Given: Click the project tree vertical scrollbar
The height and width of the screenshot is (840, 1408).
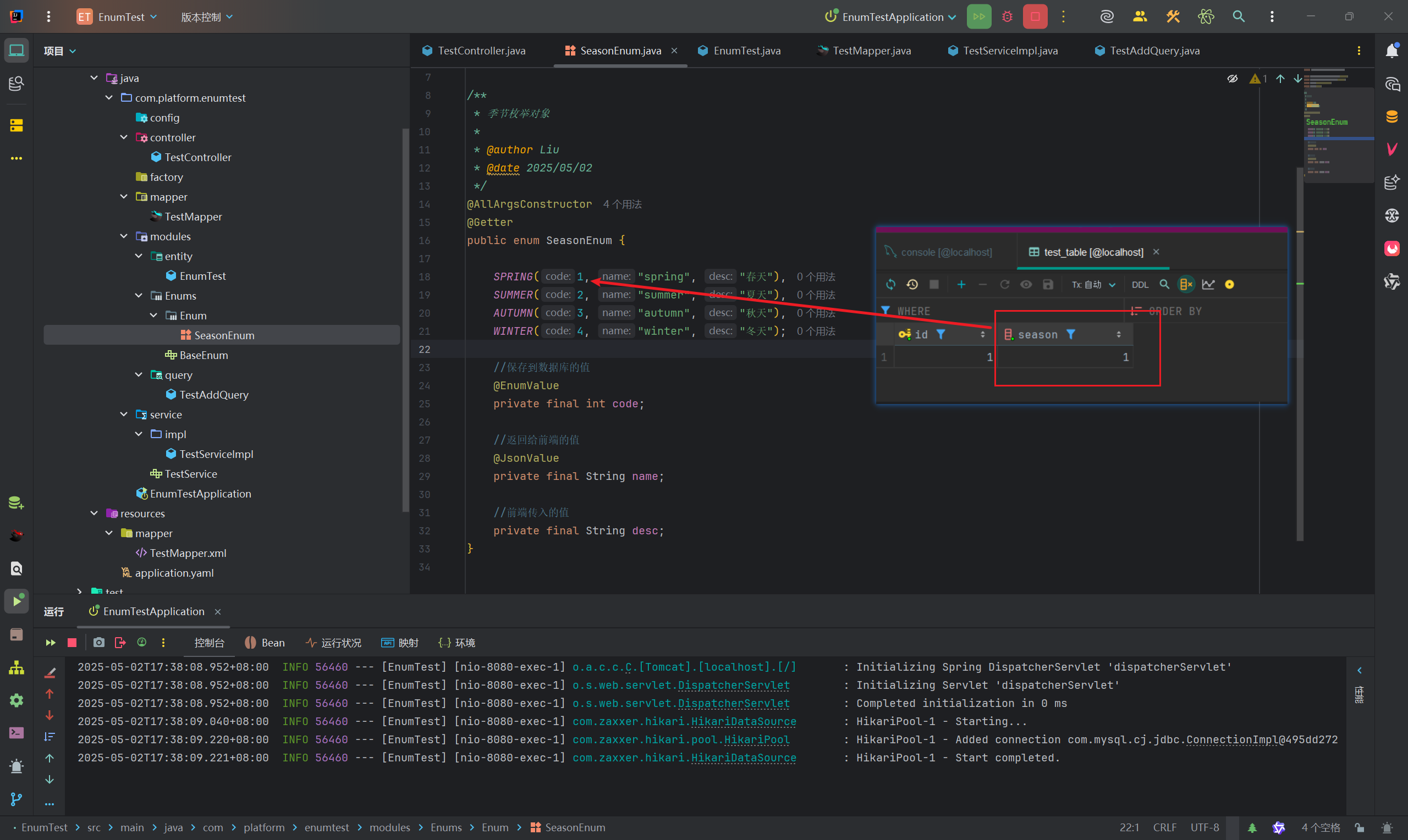Looking at the screenshot, I should click(405, 317).
